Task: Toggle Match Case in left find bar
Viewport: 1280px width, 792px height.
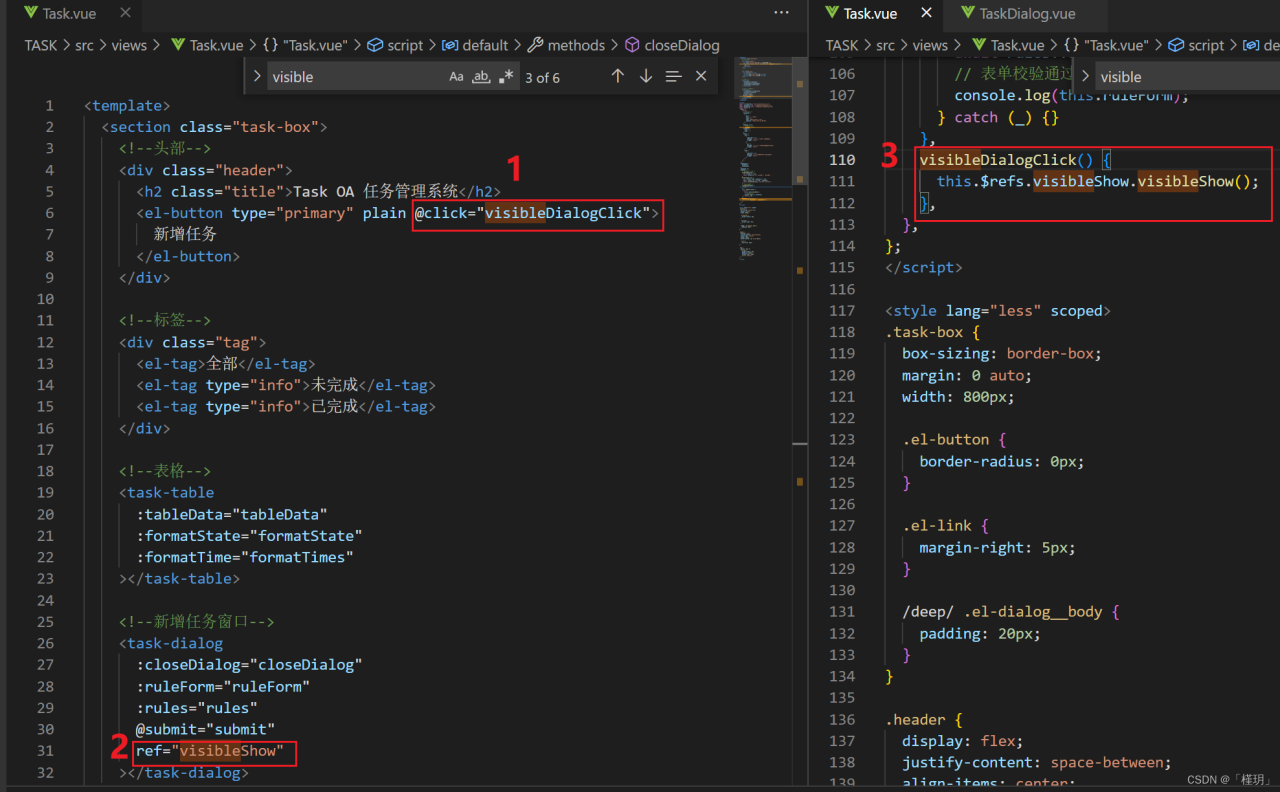Action: click(x=456, y=77)
